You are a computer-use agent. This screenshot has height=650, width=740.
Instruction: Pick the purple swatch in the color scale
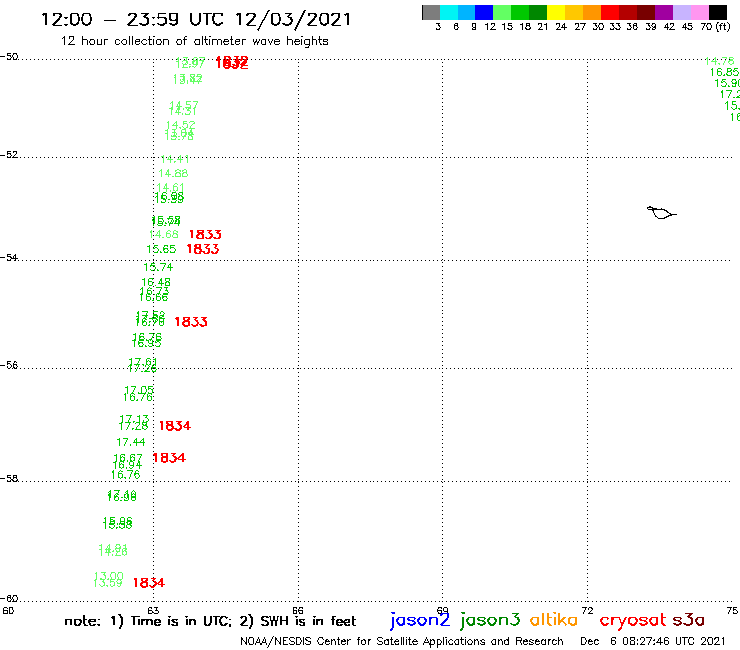[664, 12]
